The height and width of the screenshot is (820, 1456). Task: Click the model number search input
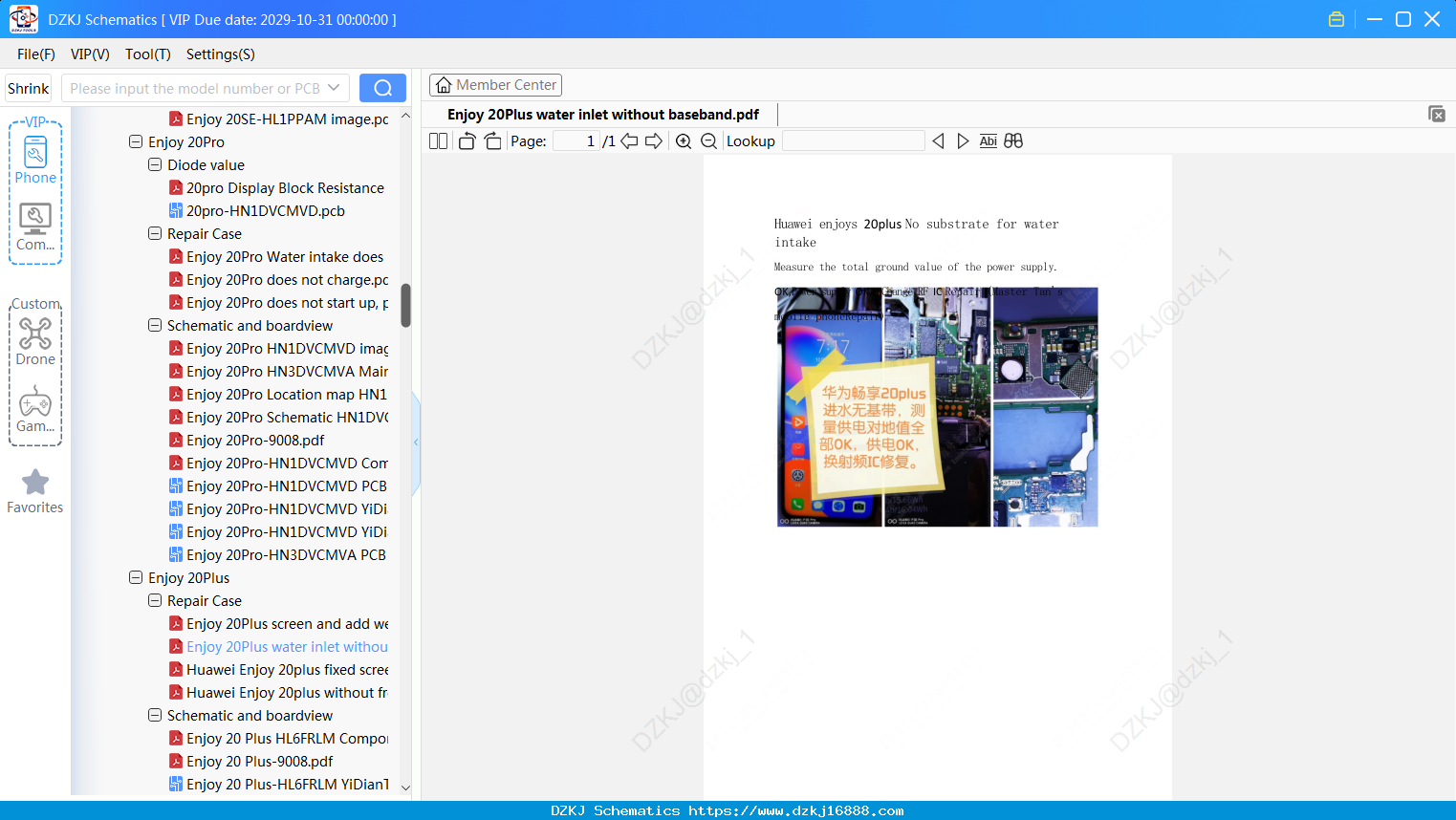coord(195,88)
